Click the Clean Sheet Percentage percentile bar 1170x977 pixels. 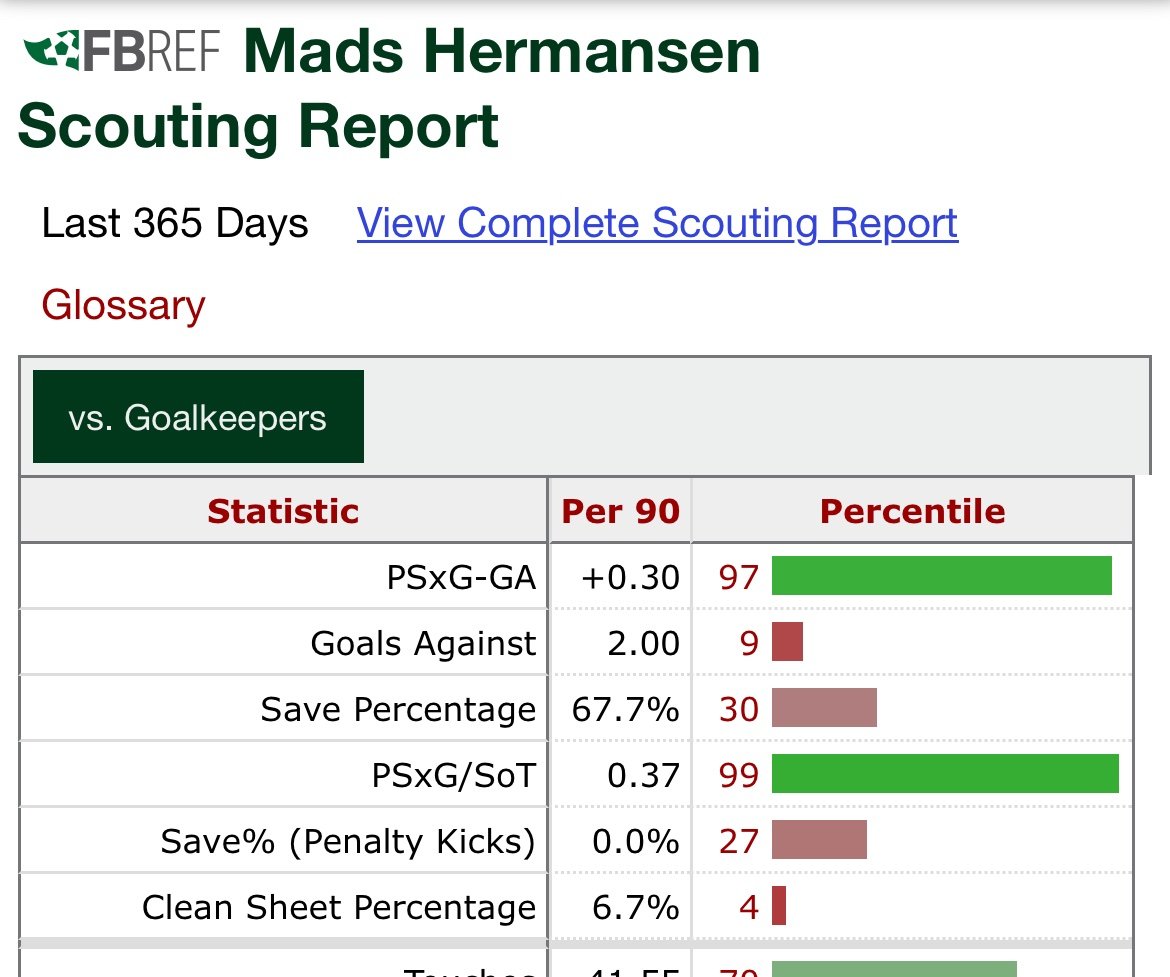[x=779, y=905]
